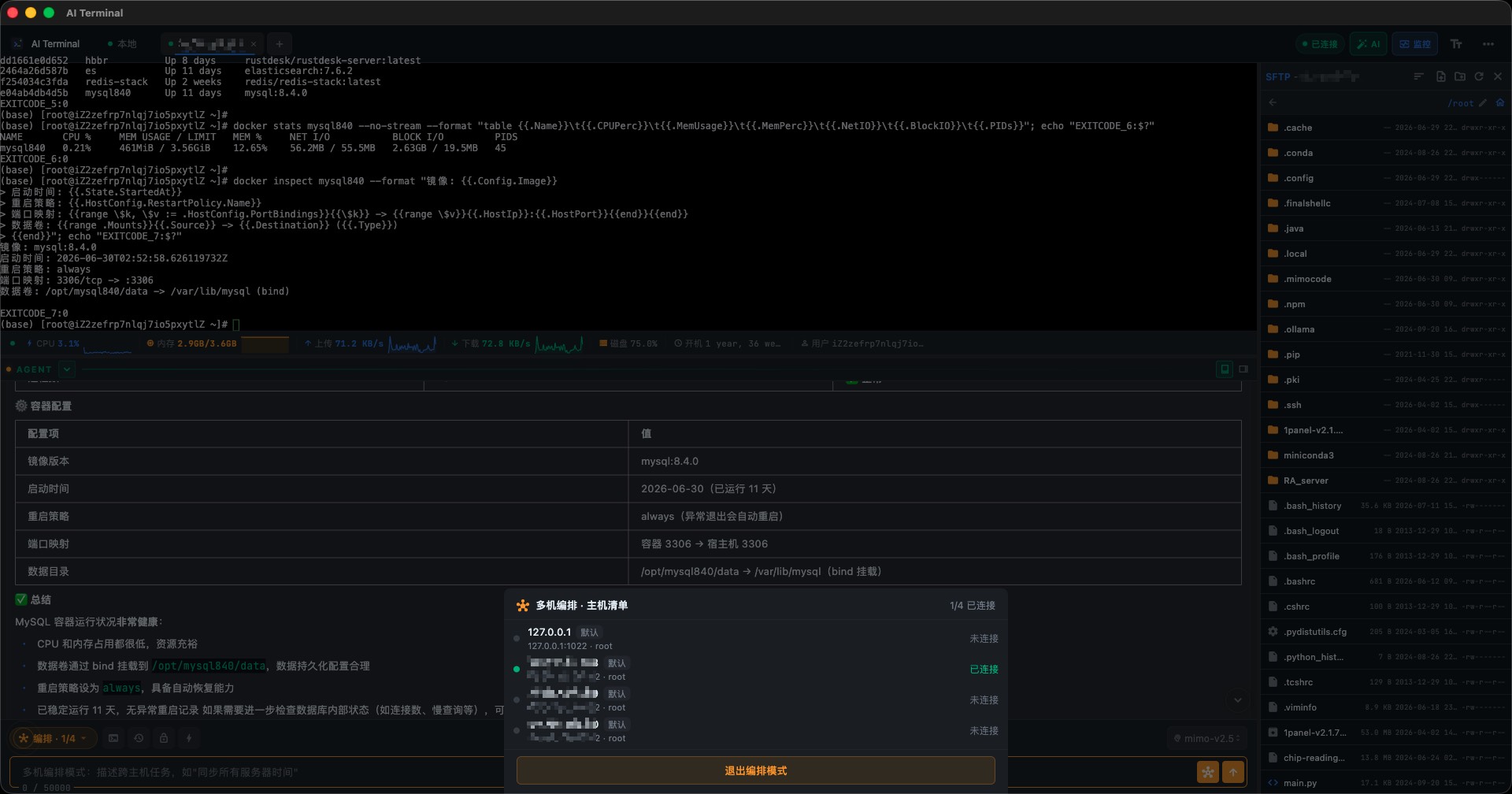This screenshot has width=1512, height=794.
Task: Click the SFTP upload file icon
Action: pos(1440,76)
